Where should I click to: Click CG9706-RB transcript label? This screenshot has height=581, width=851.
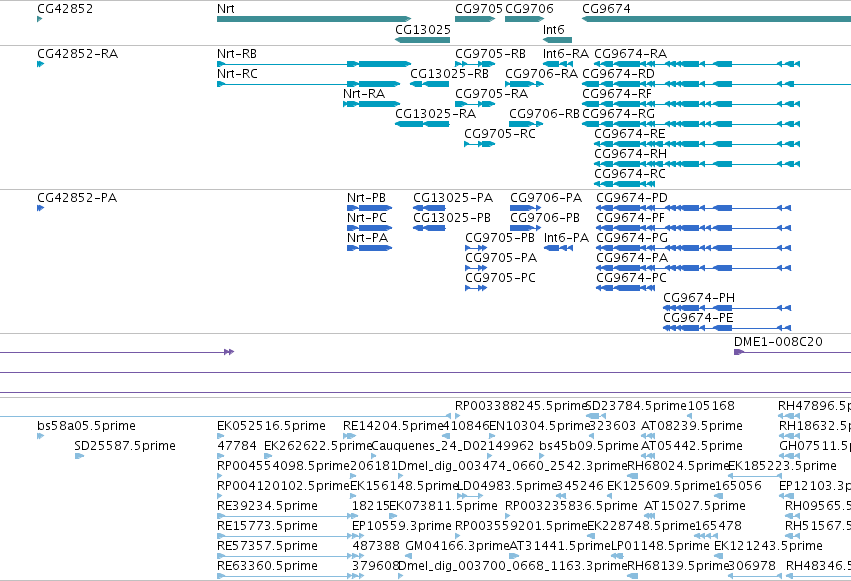544,114
